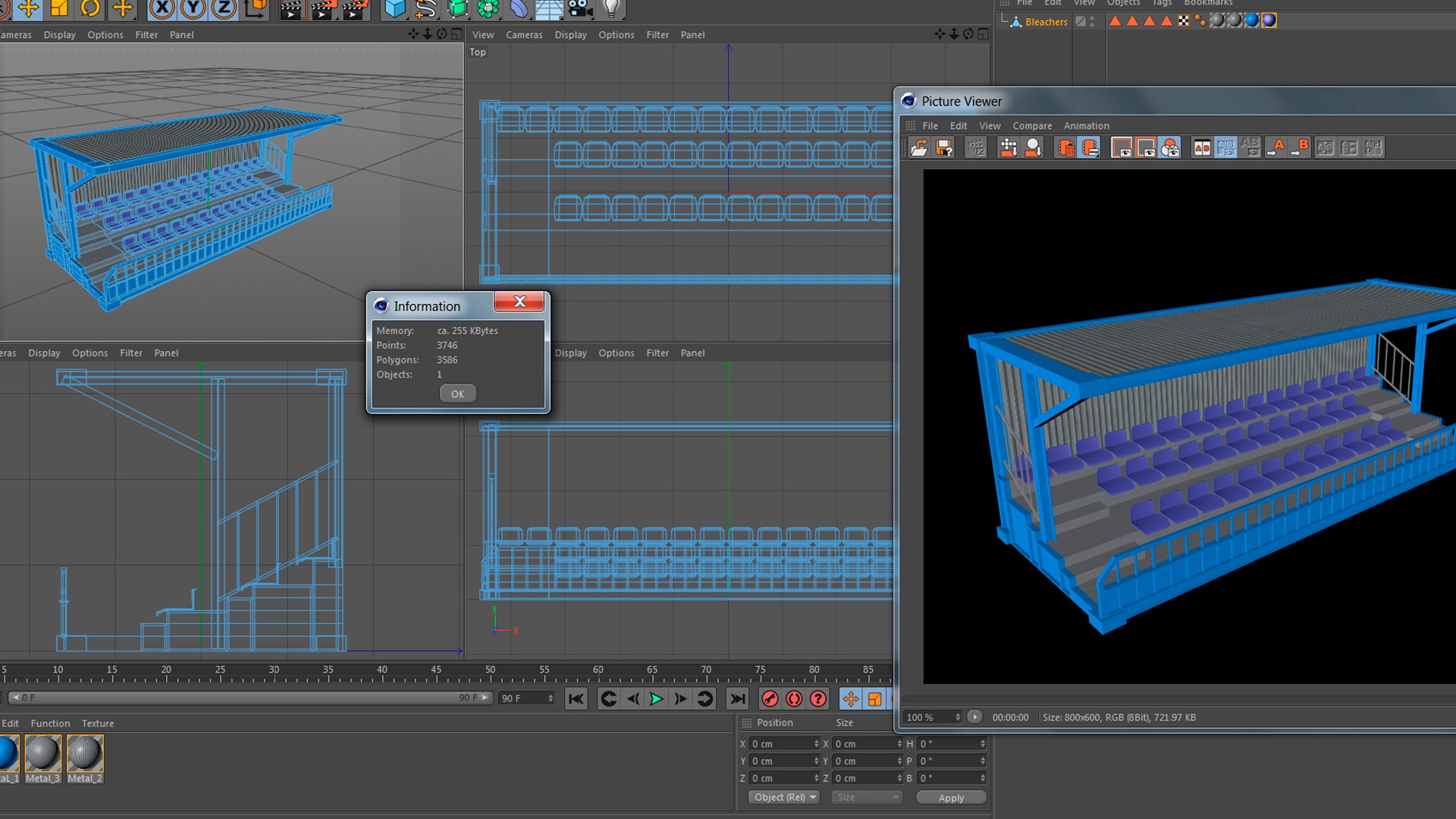This screenshot has width=1456, height=819.
Task: Open the Spline pen tool
Action: tap(426, 9)
